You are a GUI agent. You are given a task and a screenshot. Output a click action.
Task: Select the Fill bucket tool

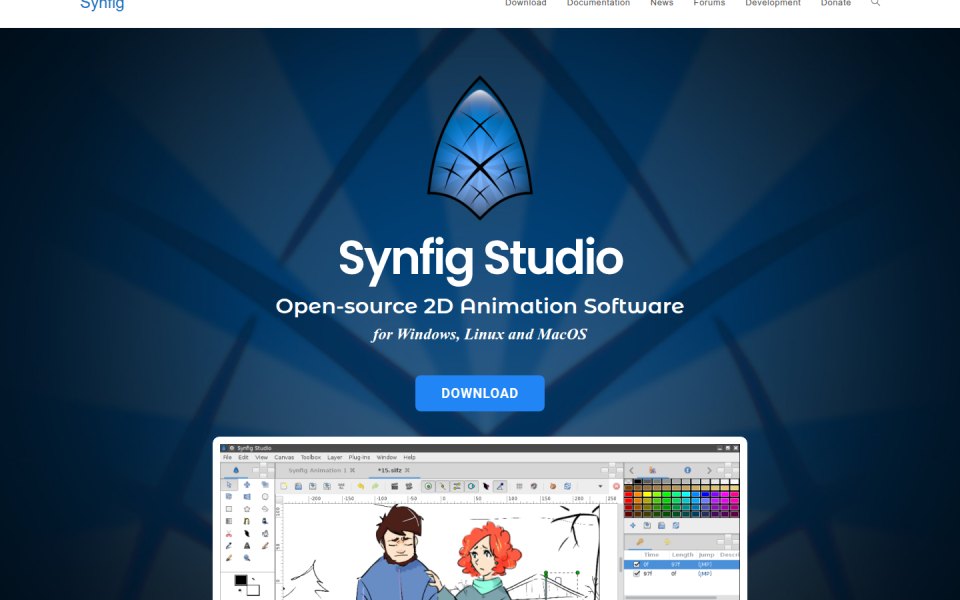click(x=265, y=533)
